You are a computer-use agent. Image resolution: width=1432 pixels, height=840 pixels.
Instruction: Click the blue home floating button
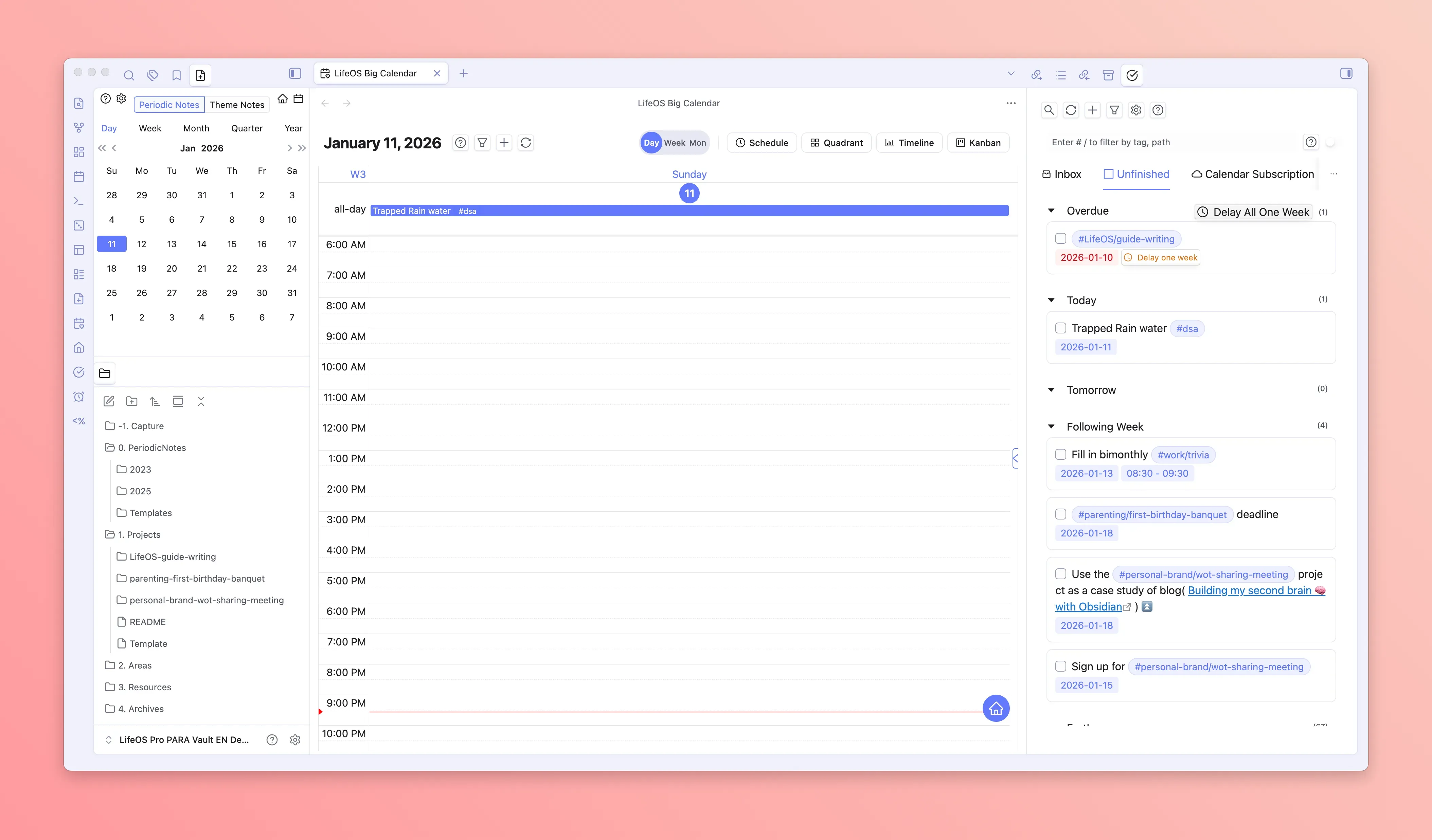click(x=996, y=708)
